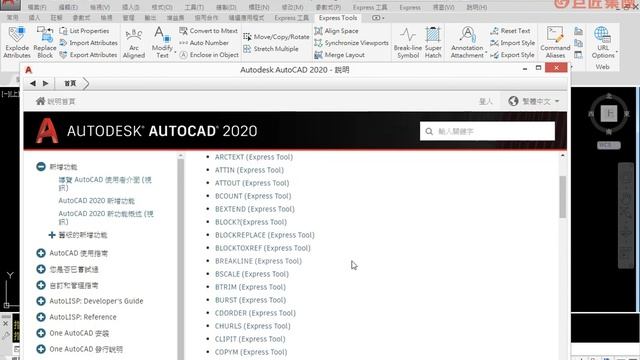This screenshot has height=360, width=640.
Task: Click sign-in link in help window
Action: tap(485, 101)
